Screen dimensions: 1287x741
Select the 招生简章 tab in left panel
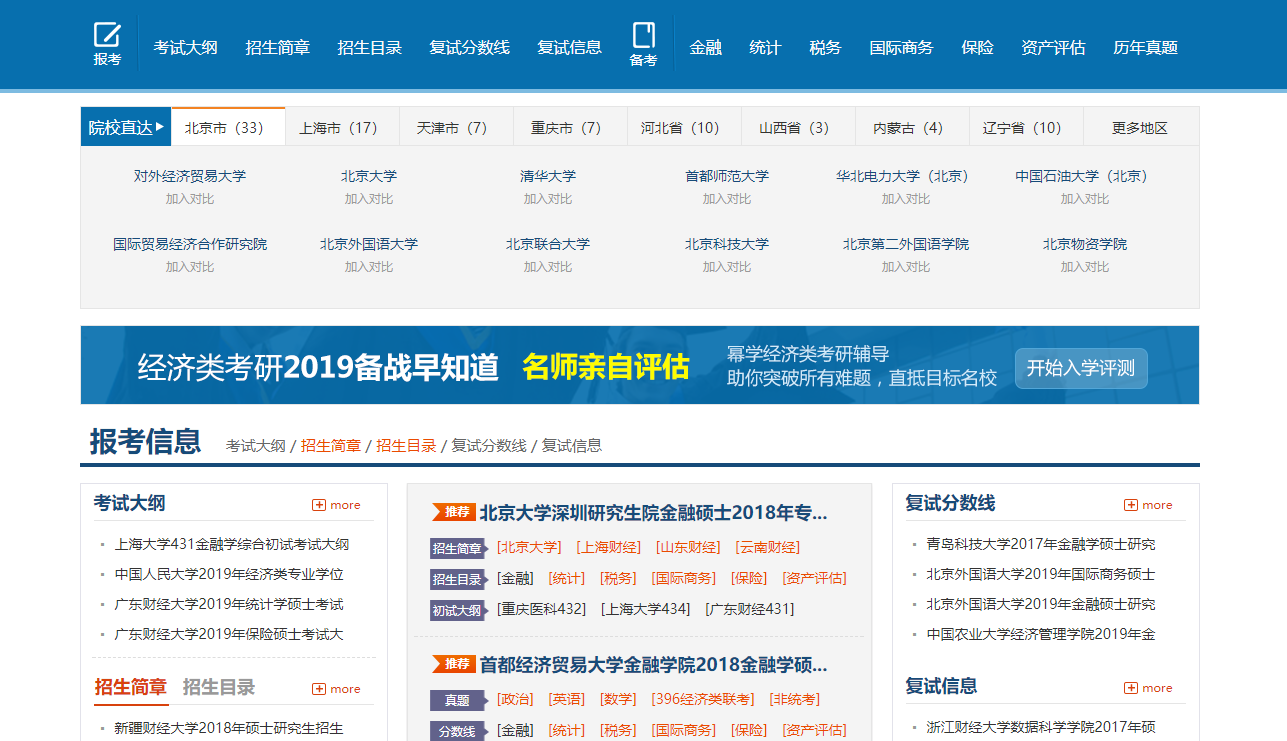point(131,687)
